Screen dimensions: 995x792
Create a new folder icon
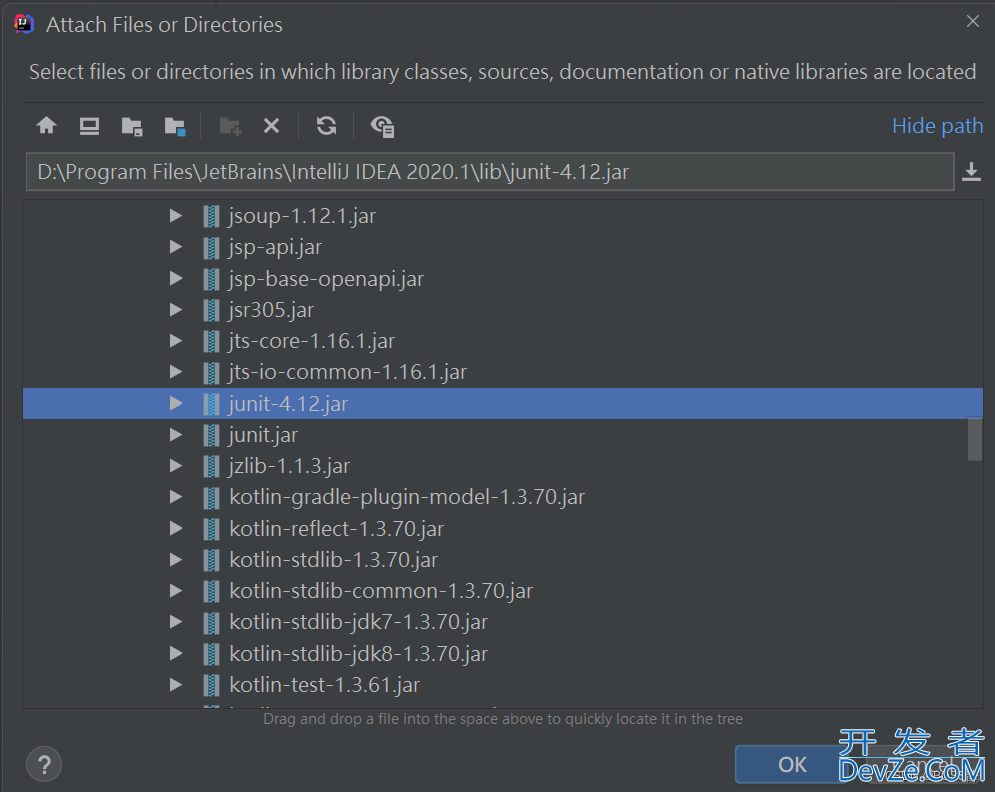(230, 126)
